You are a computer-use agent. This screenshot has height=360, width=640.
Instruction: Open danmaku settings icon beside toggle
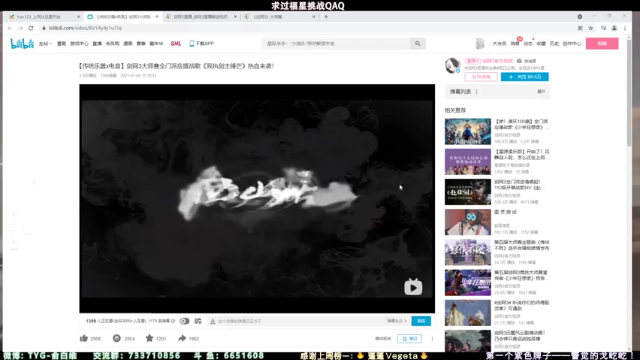pos(198,321)
